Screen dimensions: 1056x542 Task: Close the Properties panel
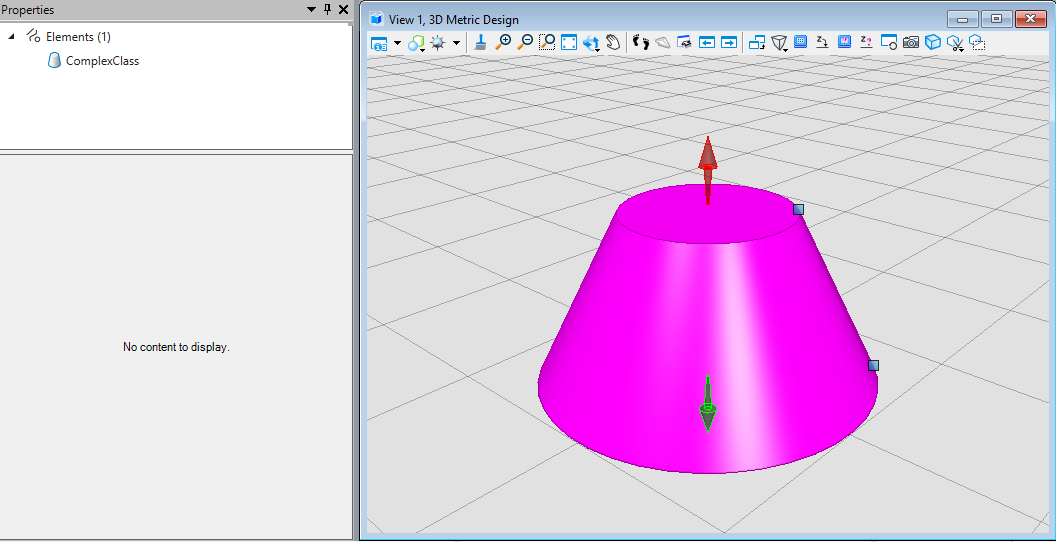[x=343, y=9]
